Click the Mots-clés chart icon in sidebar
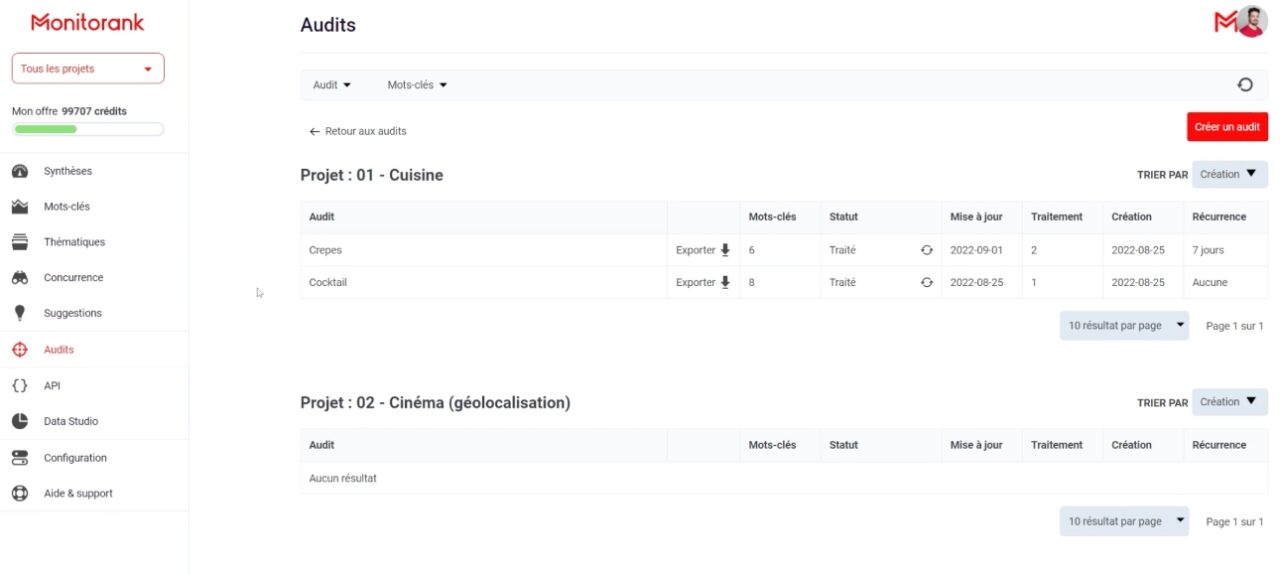Image resolution: width=1280 pixels, height=575 pixels. click(20, 207)
